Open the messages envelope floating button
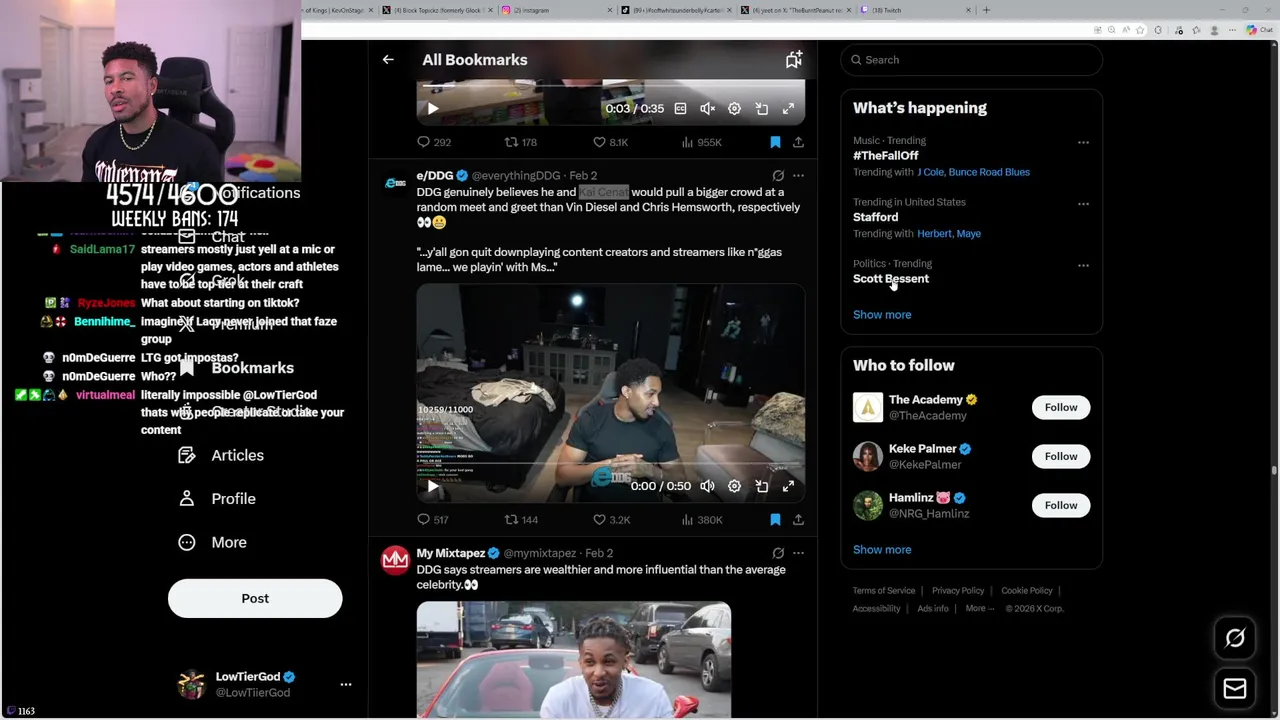Viewport: 1280px width, 720px height. pos(1235,688)
